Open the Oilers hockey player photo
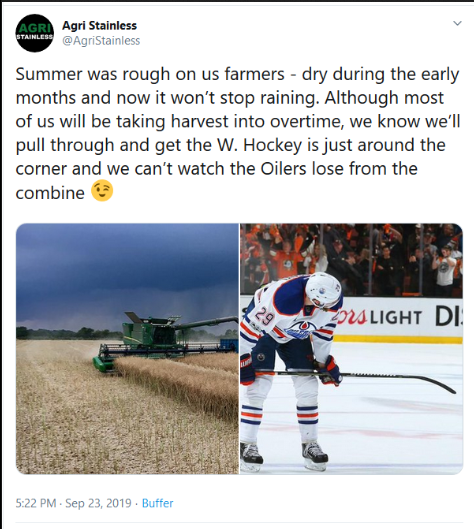Image resolution: width=474 pixels, height=529 pixels. [x=351, y=349]
